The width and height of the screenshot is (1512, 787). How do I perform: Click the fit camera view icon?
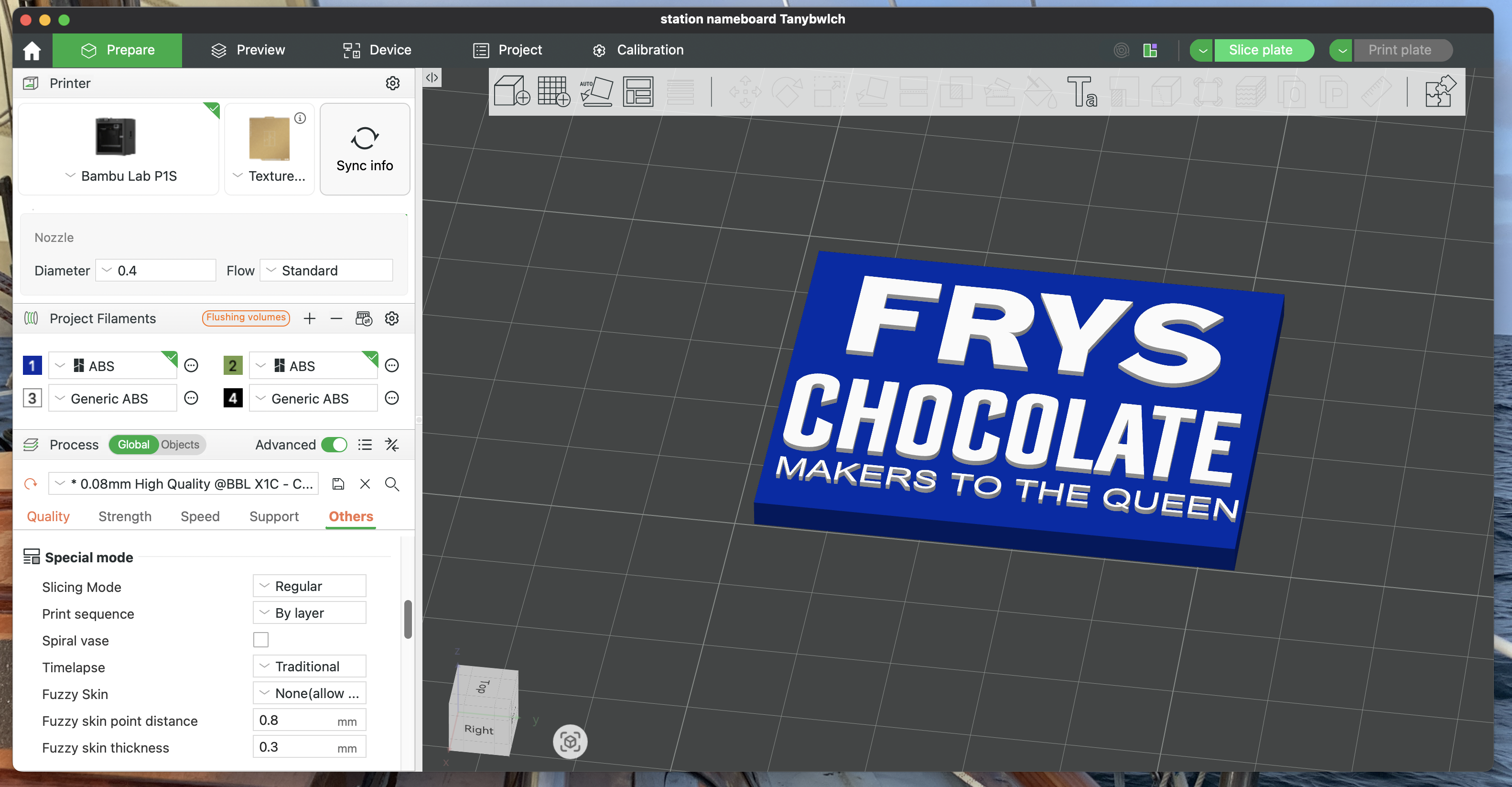570,742
